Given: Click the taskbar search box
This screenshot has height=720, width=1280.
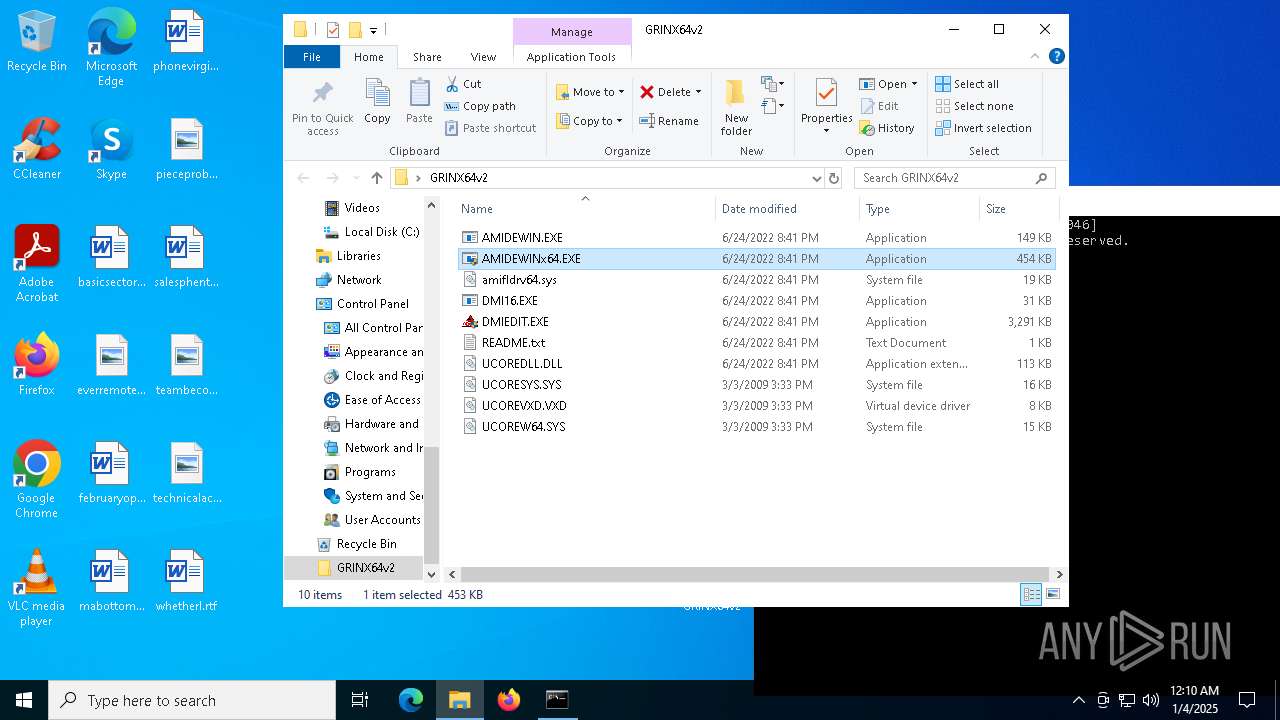Looking at the screenshot, I should tap(192, 700).
